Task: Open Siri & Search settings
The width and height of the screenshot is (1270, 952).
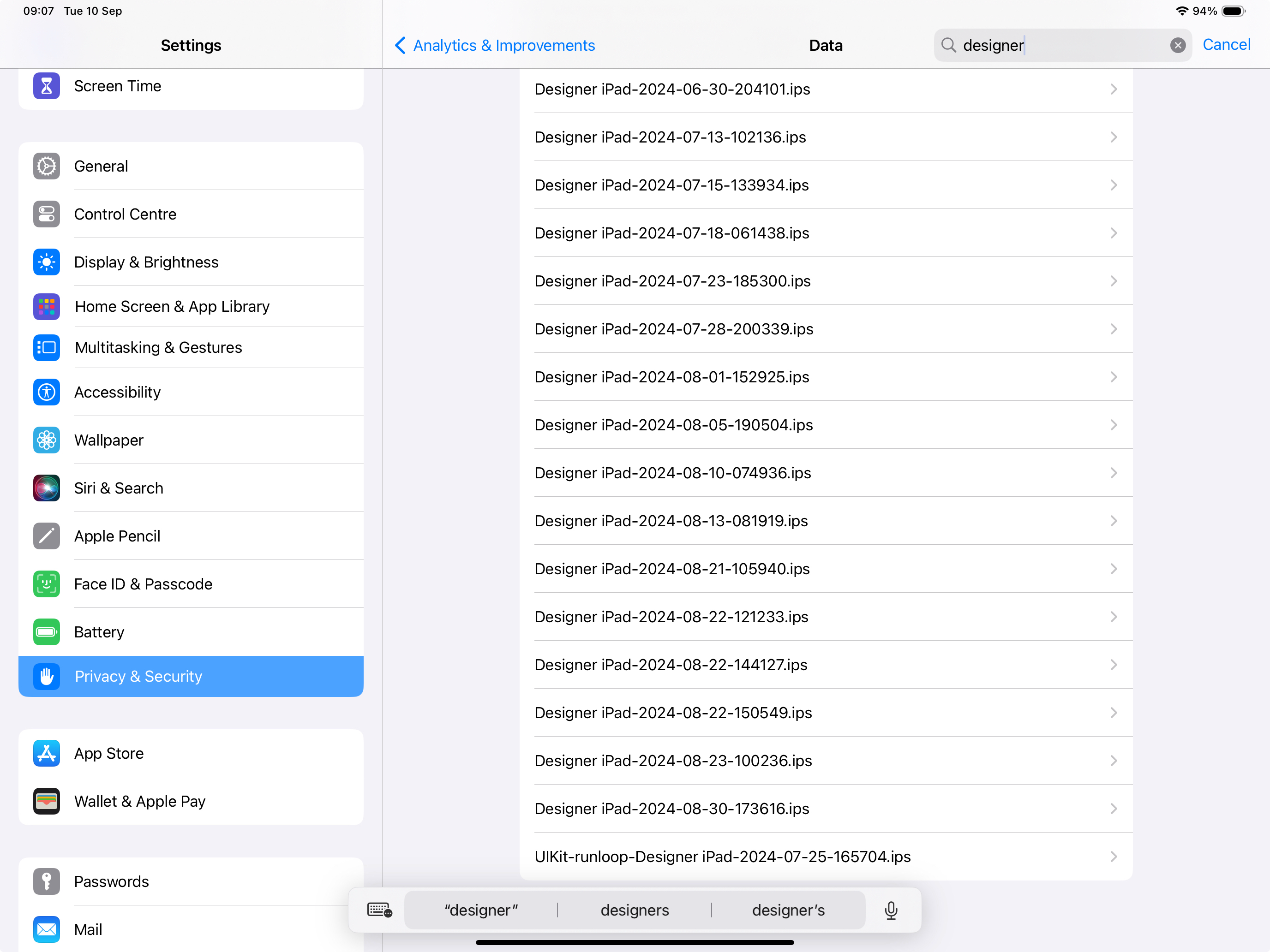Action: pos(191,488)
